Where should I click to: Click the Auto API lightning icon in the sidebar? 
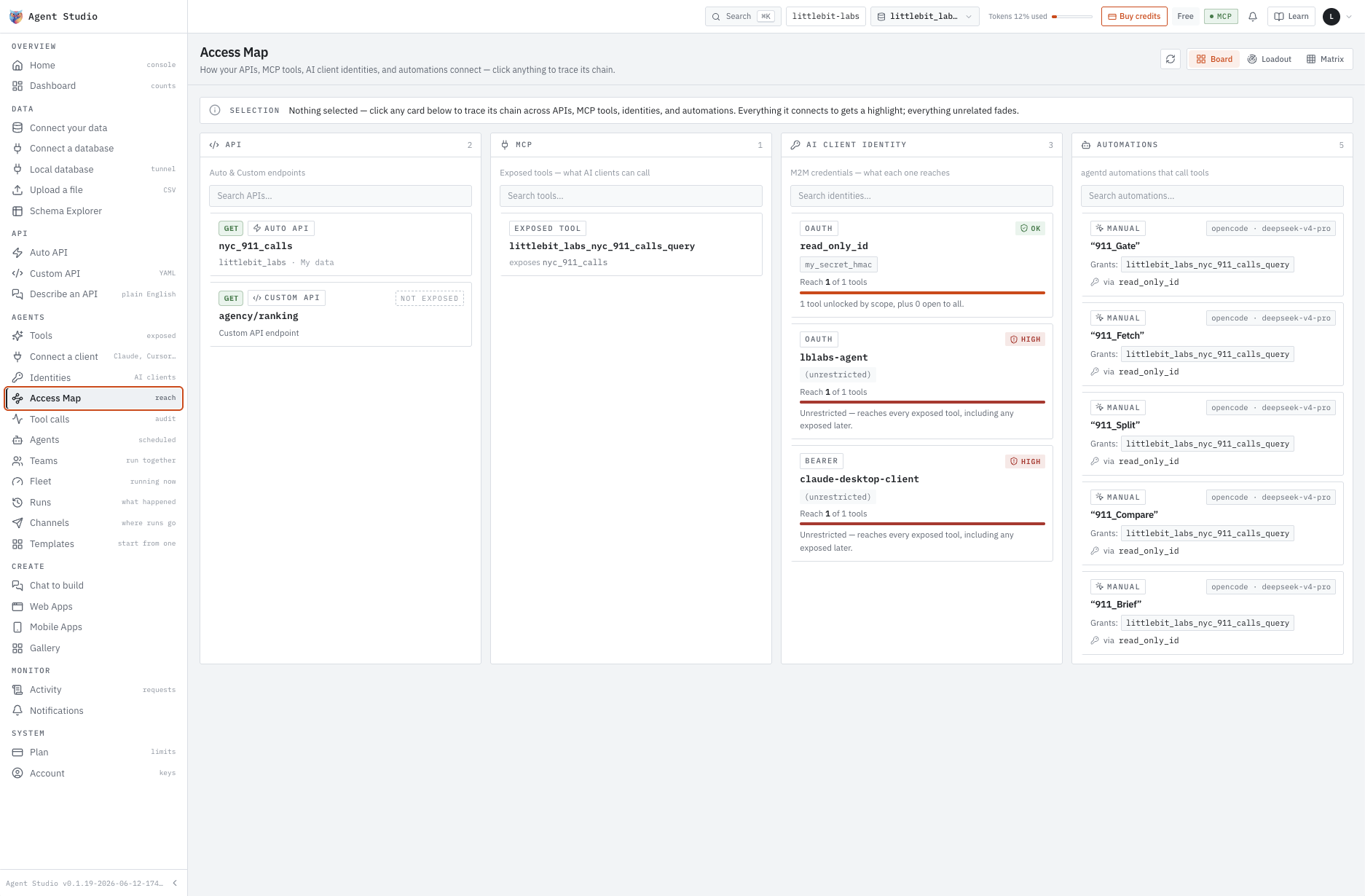[17, 253]
